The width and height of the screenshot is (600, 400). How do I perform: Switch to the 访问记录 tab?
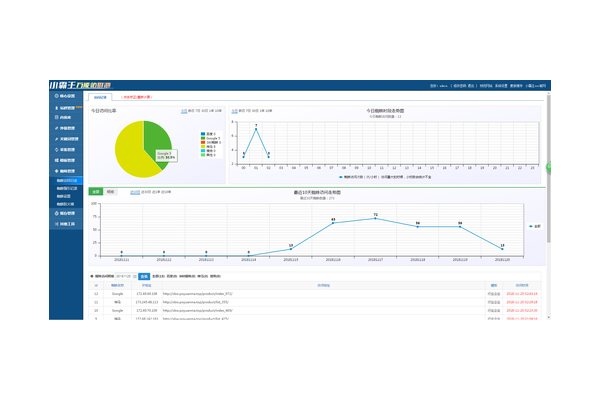[x=99, y=97]
